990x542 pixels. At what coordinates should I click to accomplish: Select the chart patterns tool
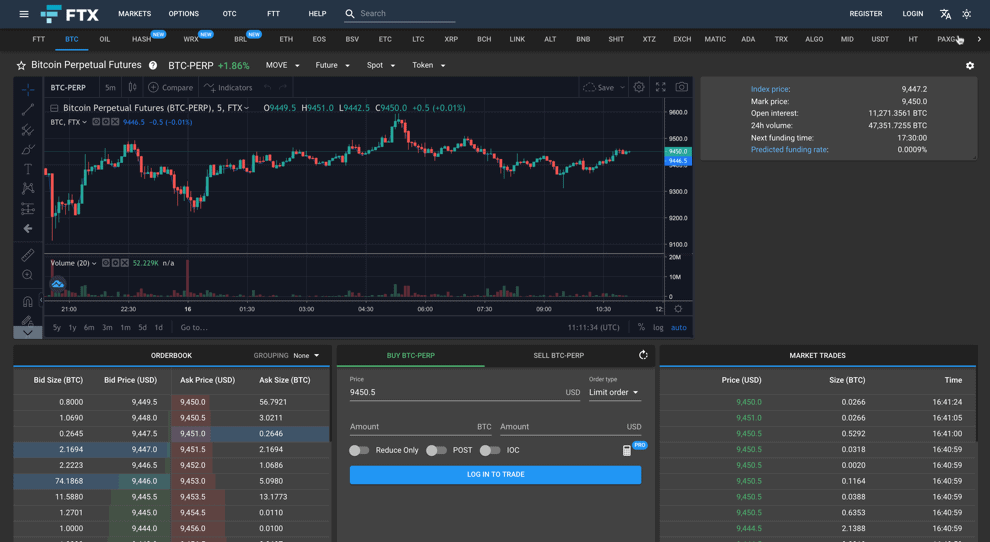(28, 188)
